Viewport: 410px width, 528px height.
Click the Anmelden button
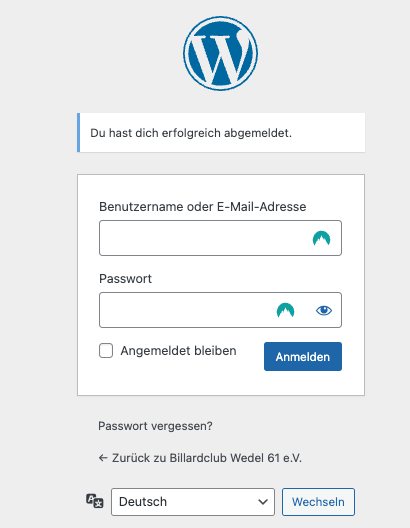pyautogui.click(x=303, y=357)
